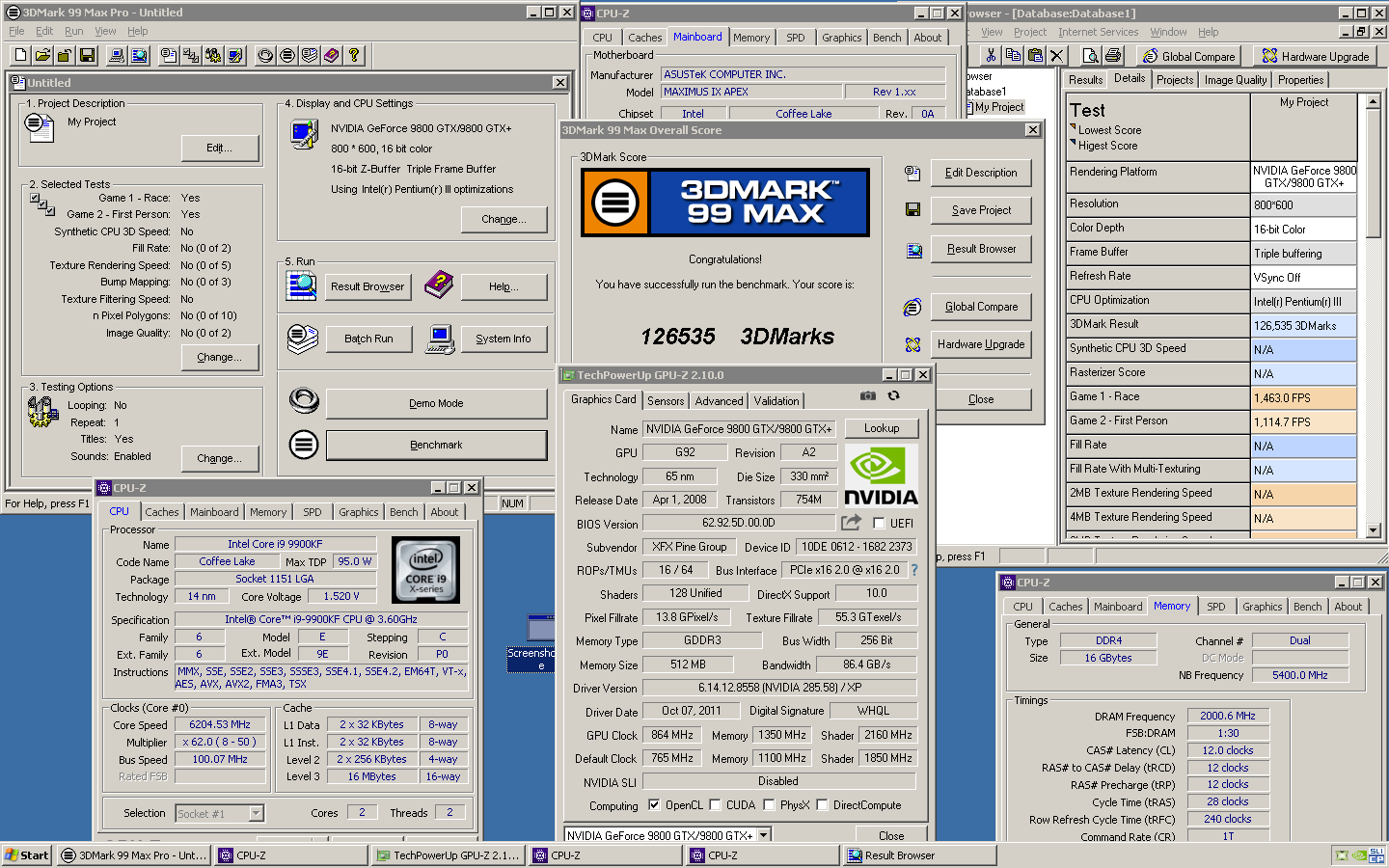Open the View menu in 3DMark
The width and height of the screenshot is (1389, 868).
105,31
